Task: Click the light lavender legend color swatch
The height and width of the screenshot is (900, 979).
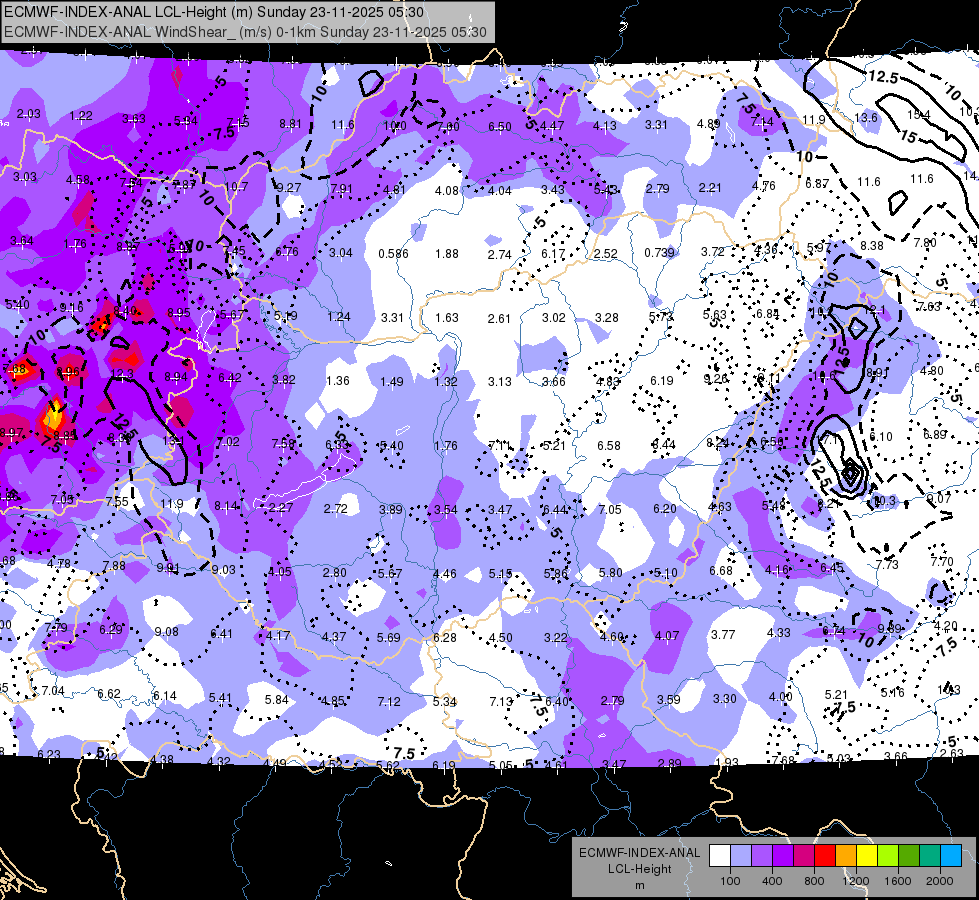Action: click(741, 856)
